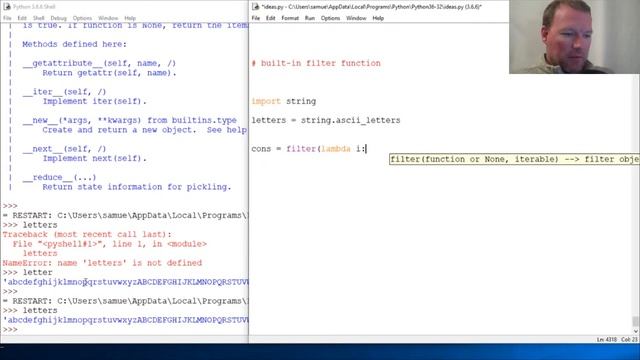Open Options menu in ideas.py editor
The image size is (640, 360).
330,18
